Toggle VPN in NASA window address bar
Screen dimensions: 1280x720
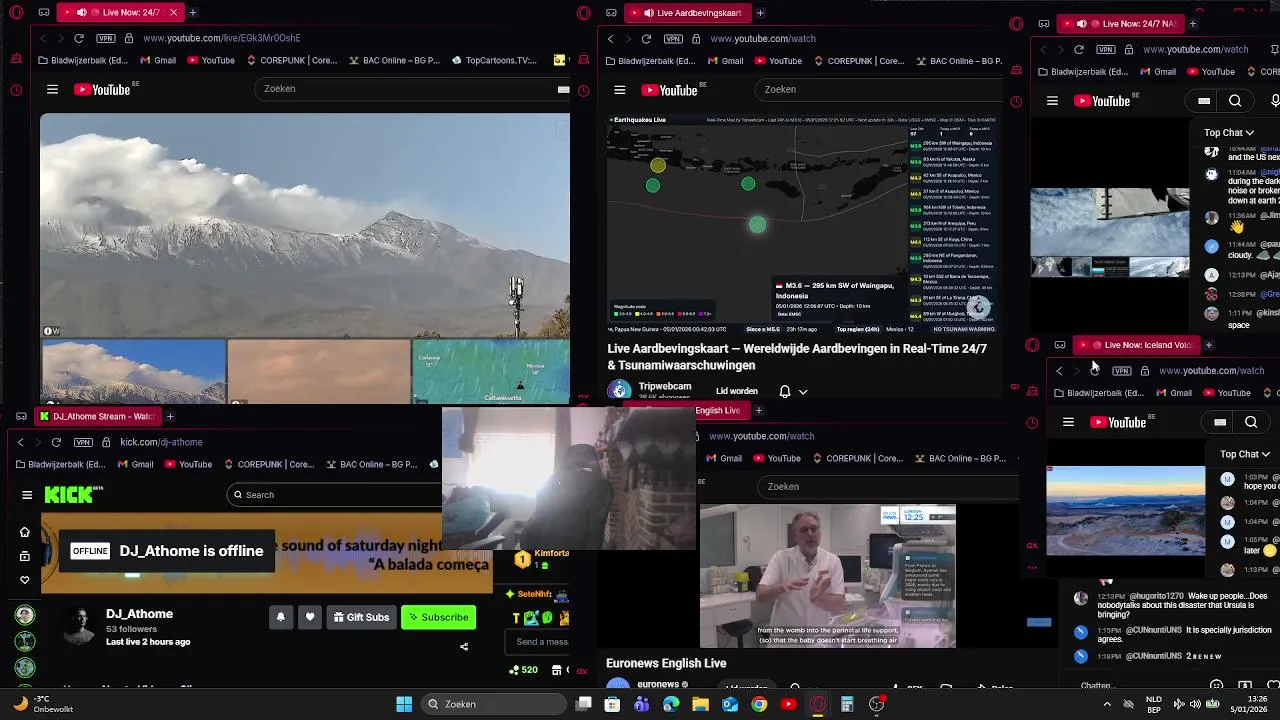pos(1106,49)
